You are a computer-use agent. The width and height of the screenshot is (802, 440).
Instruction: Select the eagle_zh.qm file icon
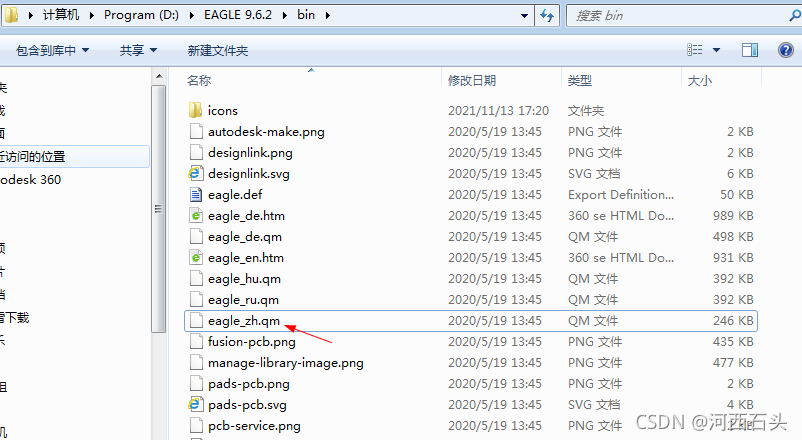click(196, 320)
